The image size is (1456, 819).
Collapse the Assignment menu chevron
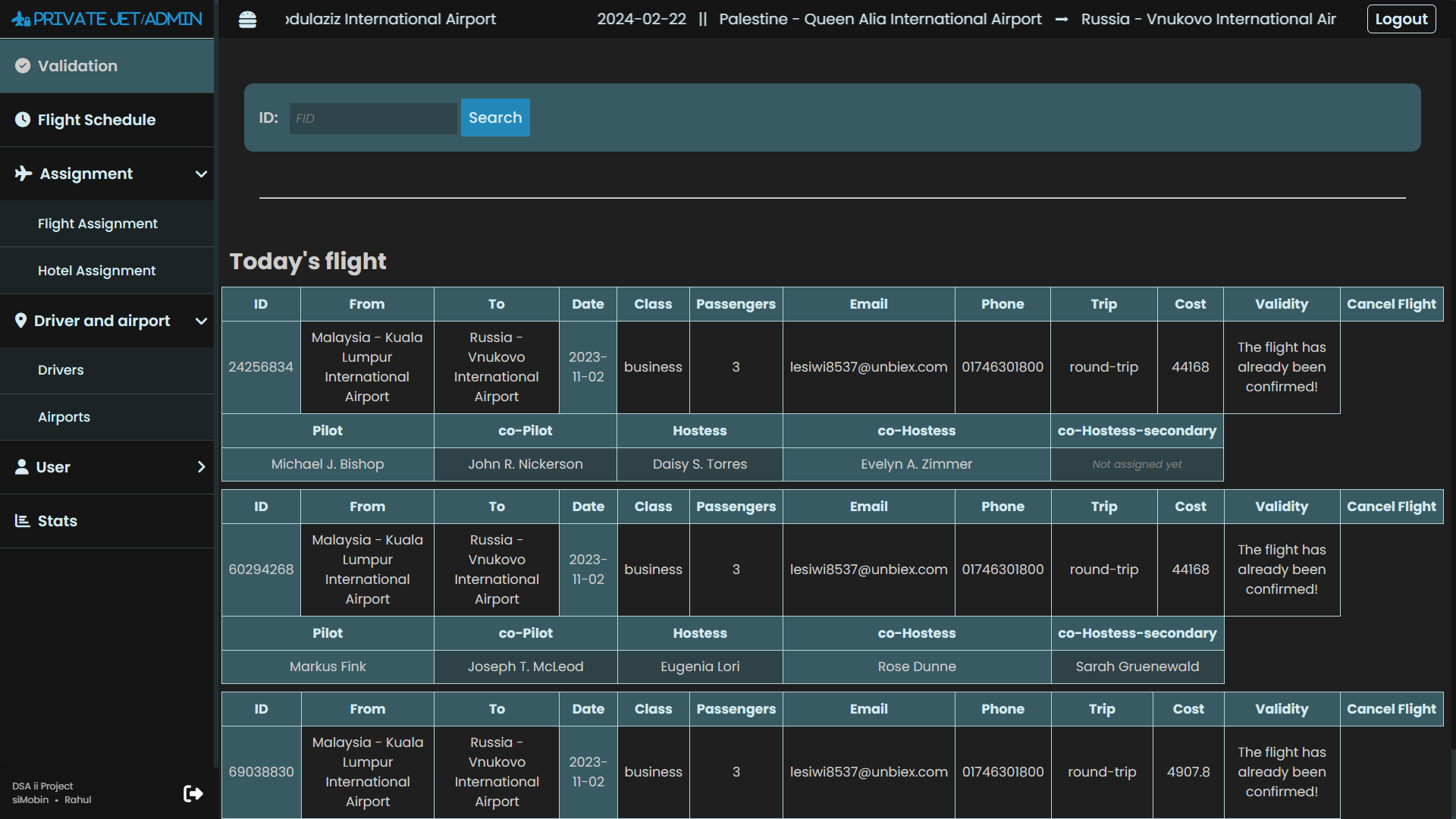point(201,174)
